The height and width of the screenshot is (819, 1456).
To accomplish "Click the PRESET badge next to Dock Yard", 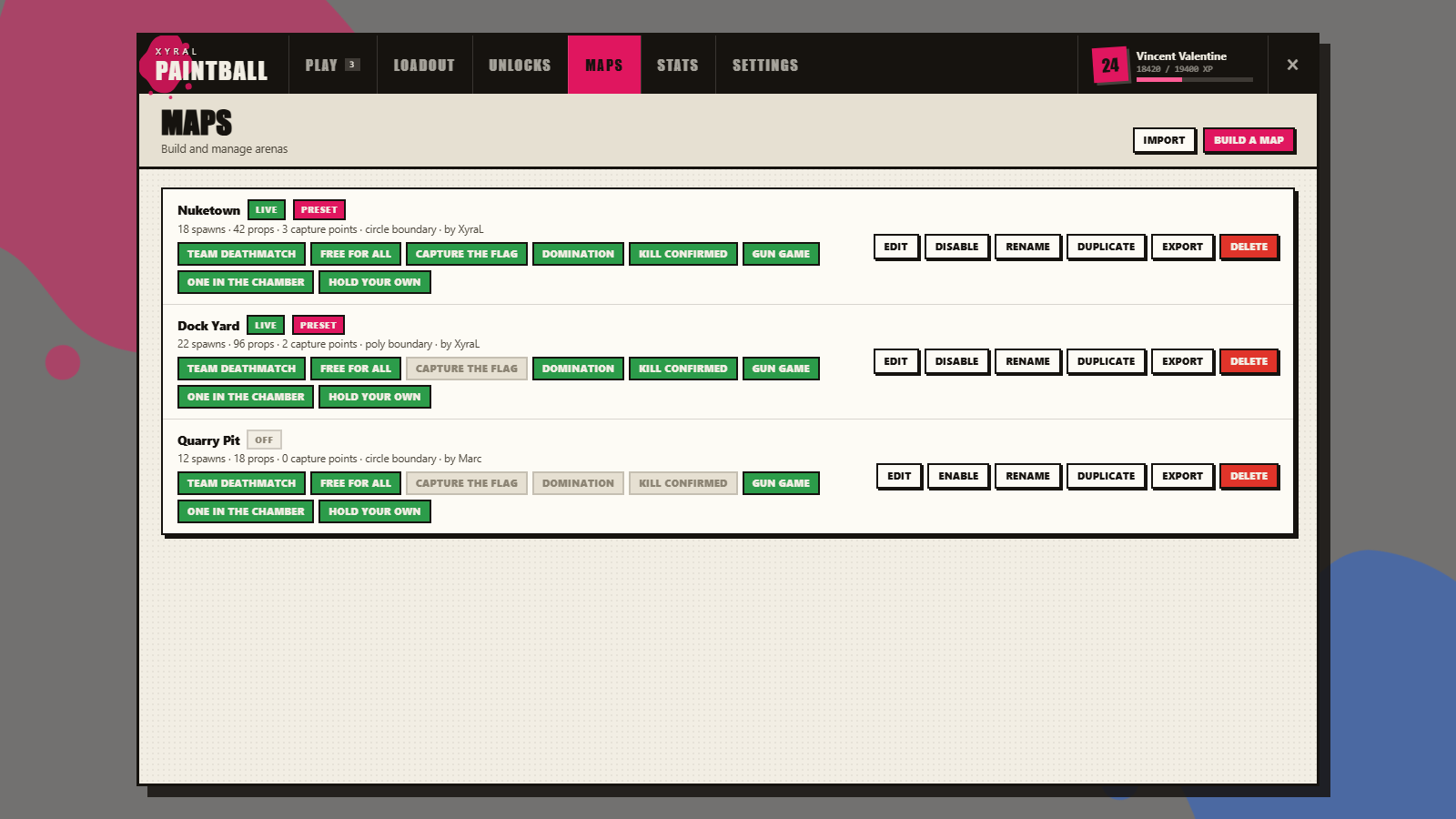I will point(318,325).
